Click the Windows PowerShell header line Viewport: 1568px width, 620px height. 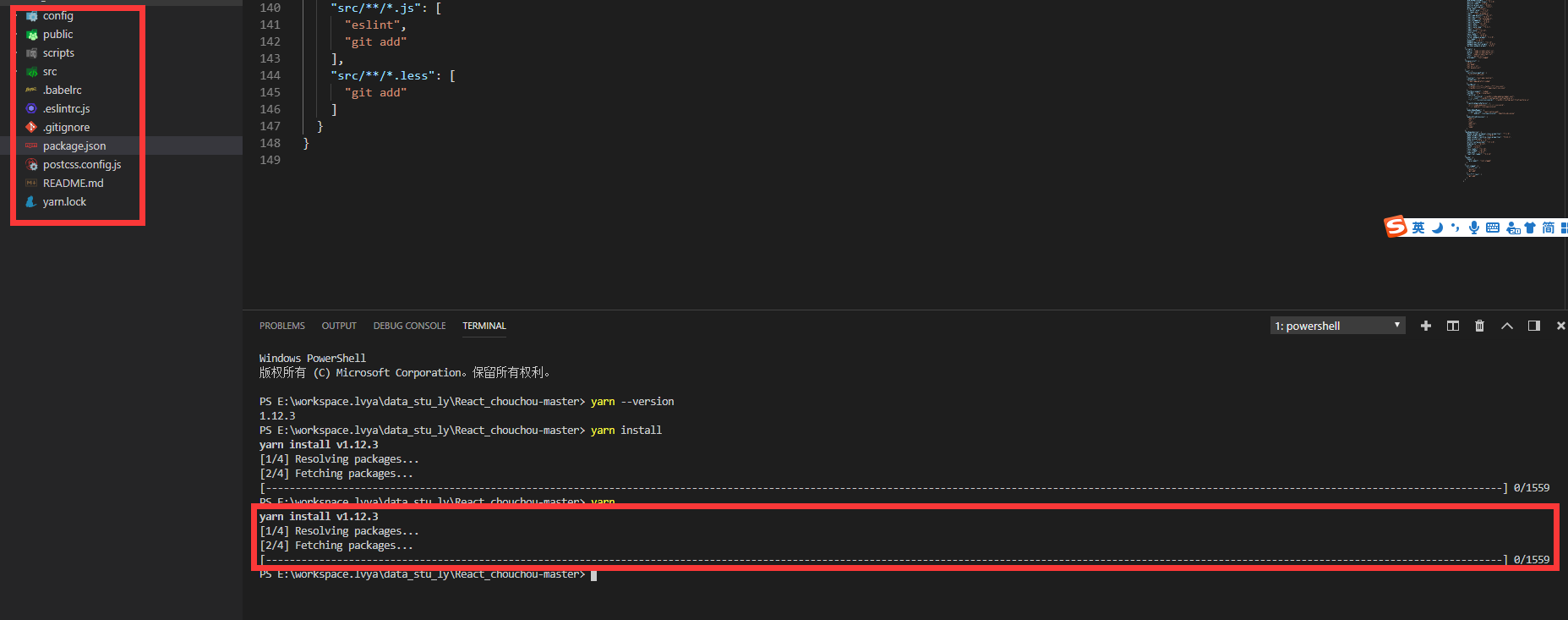313,359
